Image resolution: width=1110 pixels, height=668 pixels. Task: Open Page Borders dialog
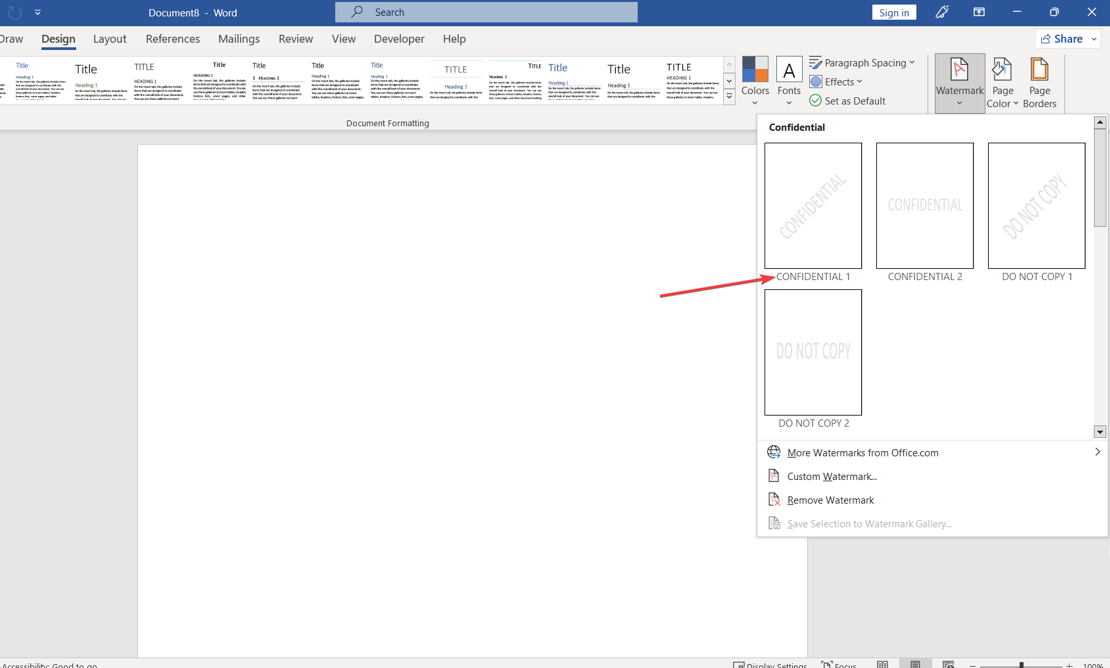click(x=1039, y=83)
